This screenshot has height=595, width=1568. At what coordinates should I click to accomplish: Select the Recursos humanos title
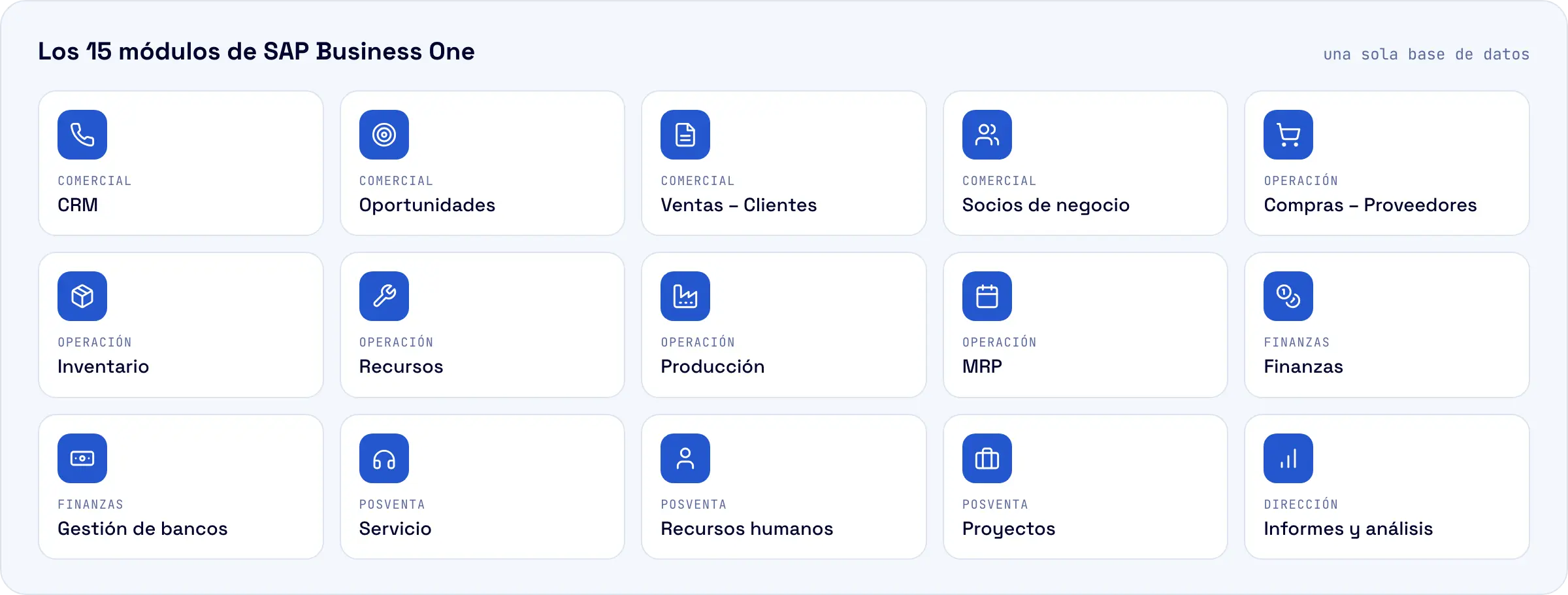pos(747,528)
